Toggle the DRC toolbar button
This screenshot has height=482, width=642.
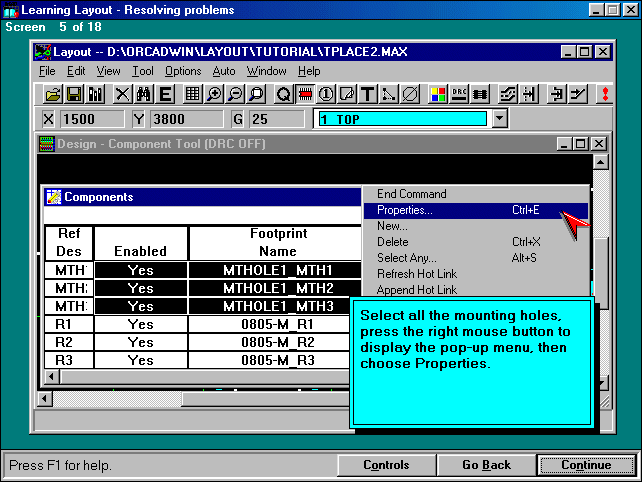point(460,94)
